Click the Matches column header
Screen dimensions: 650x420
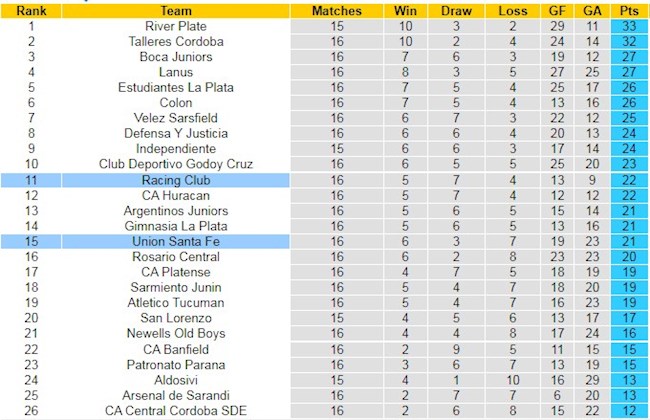click(x=336, y=10)
